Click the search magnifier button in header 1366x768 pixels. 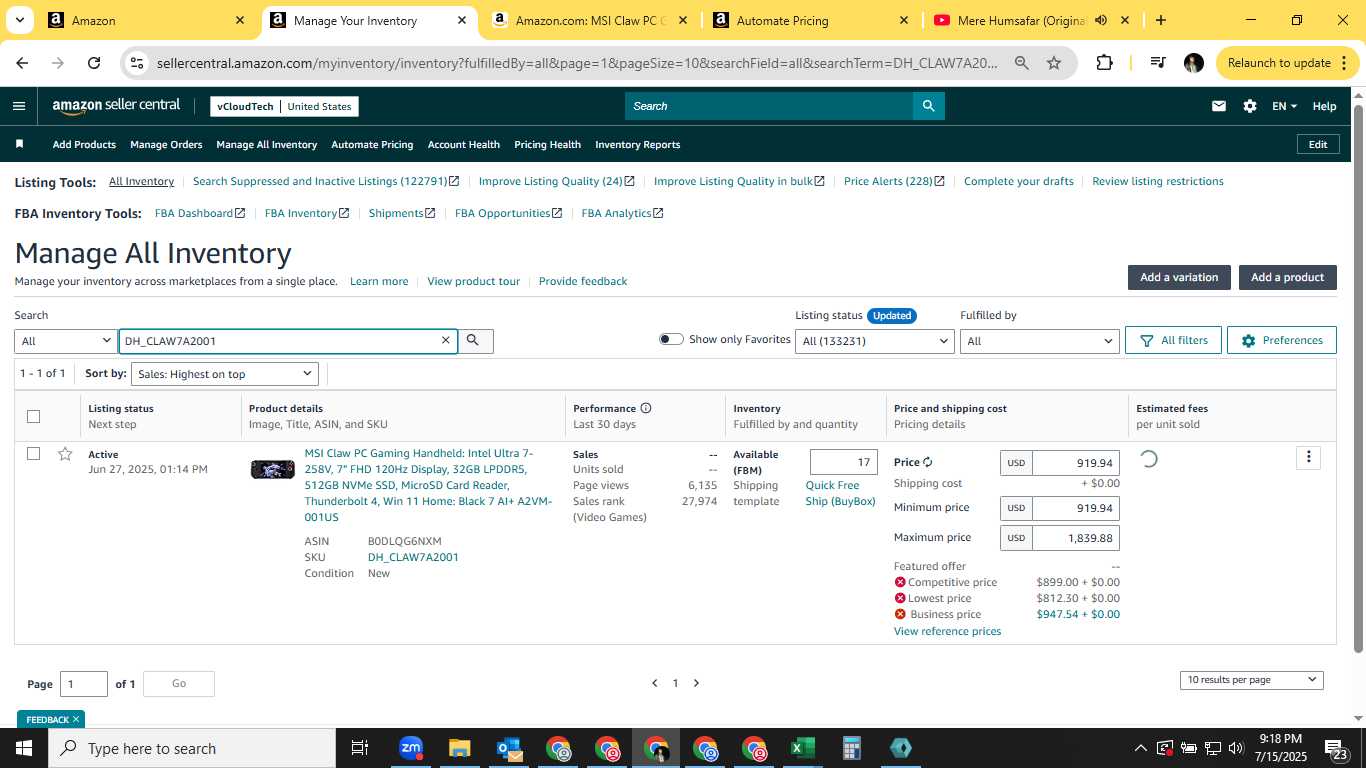tap(928, 106)
